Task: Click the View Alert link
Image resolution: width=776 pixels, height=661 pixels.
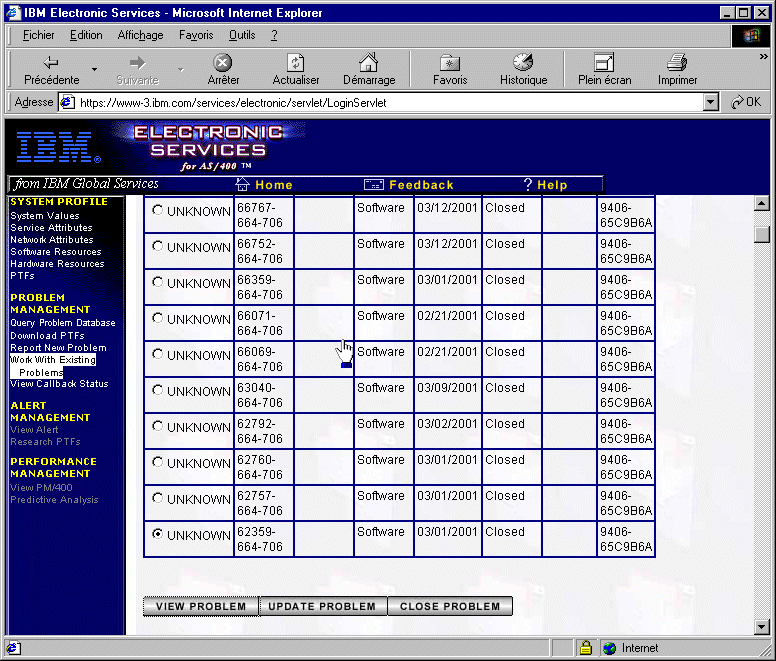Action: (34, 429)
